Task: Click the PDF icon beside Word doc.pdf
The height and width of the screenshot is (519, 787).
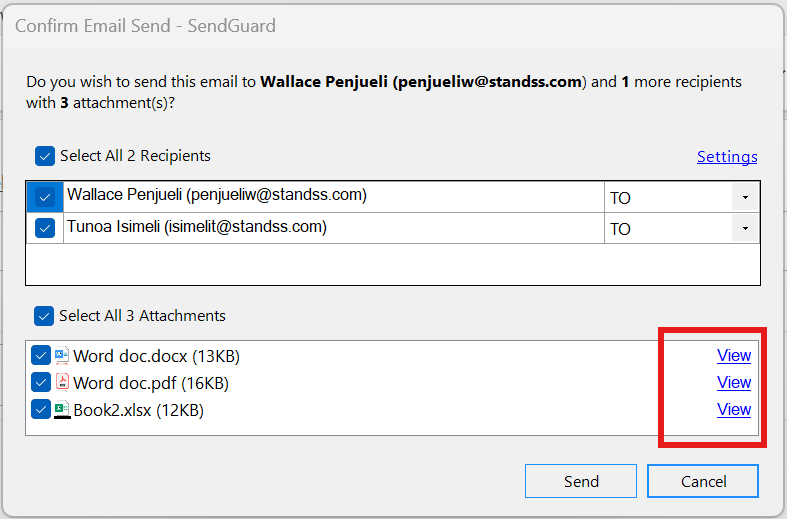Action: 62,382
